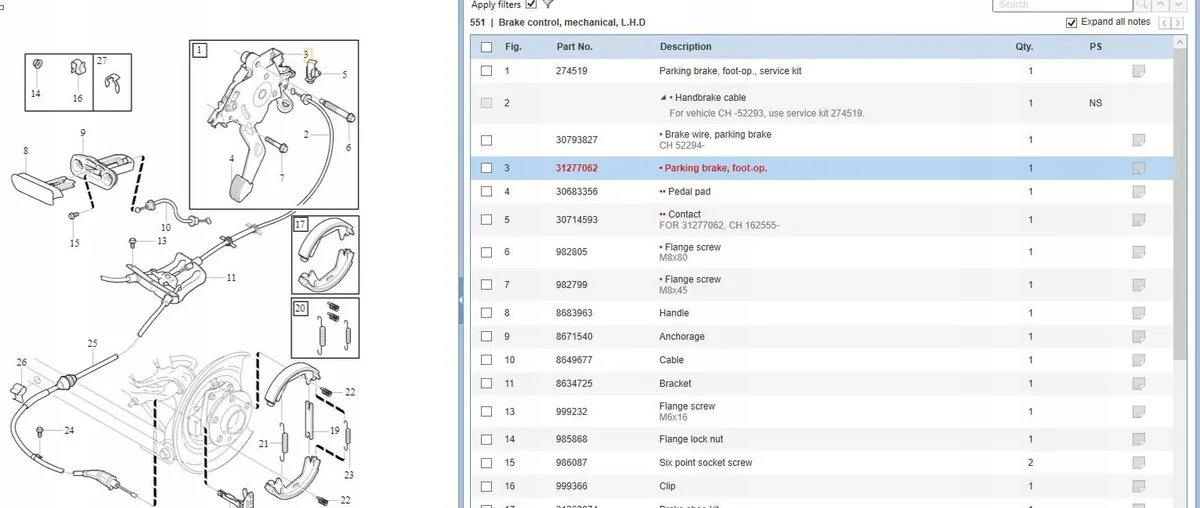
Task: Check the box for Fig. 15 socket screw
Action: tap(487, 463)
